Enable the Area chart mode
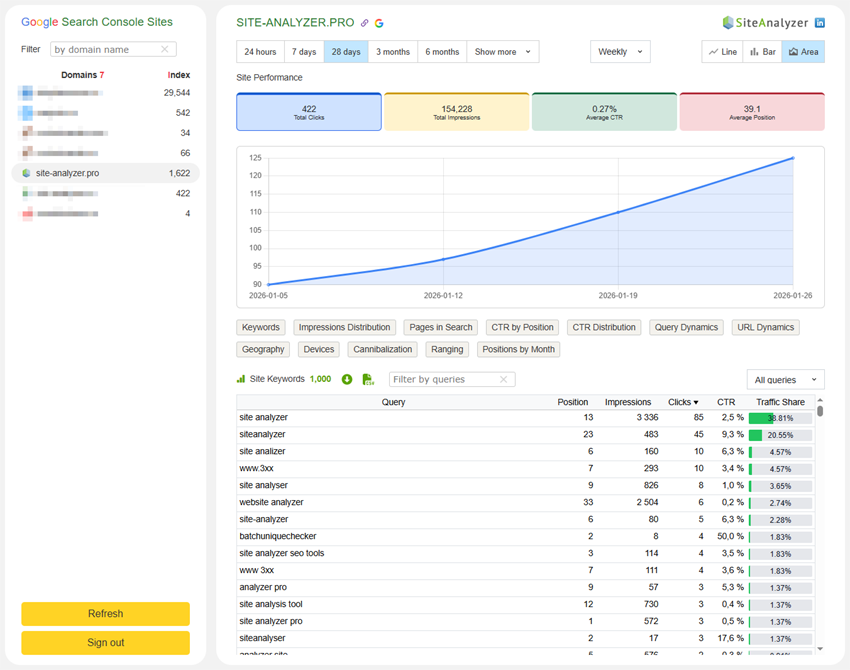 pos(805,50)
